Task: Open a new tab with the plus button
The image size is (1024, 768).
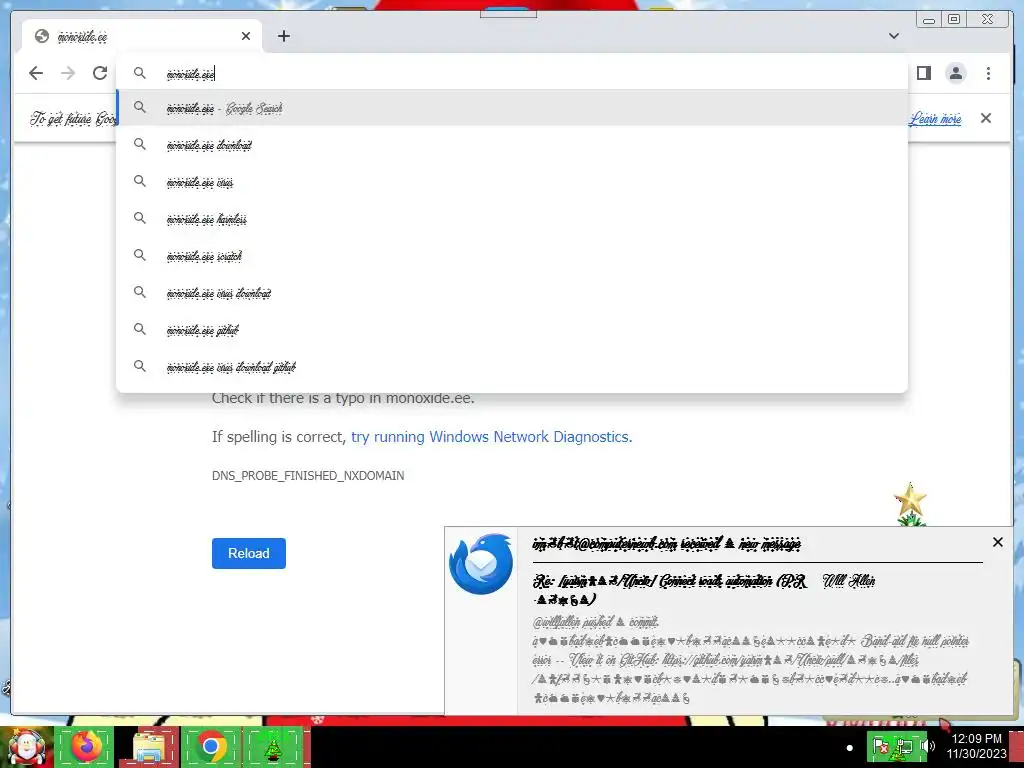Action: coord(283,36)
